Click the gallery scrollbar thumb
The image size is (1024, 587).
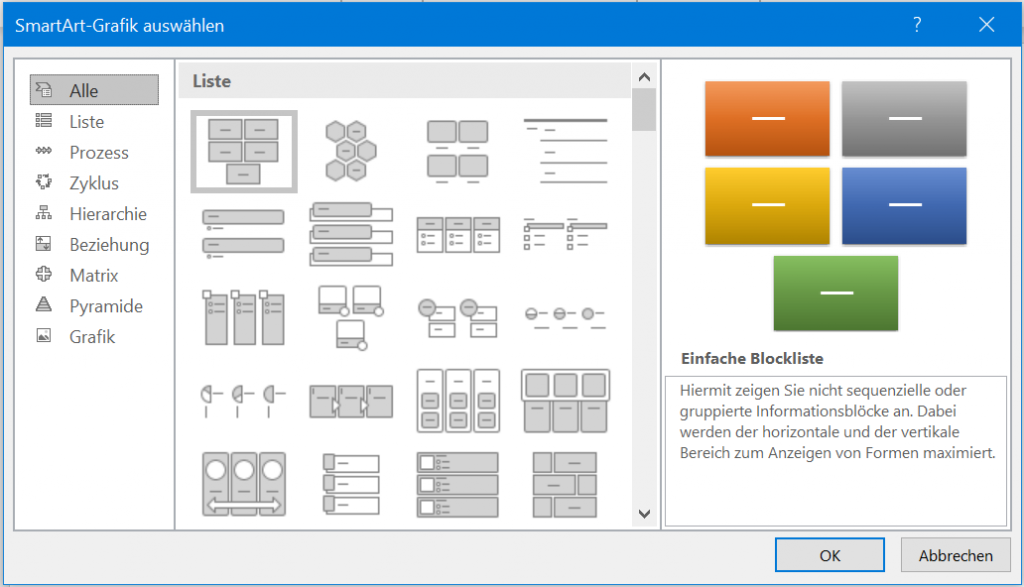pos(644,110)
